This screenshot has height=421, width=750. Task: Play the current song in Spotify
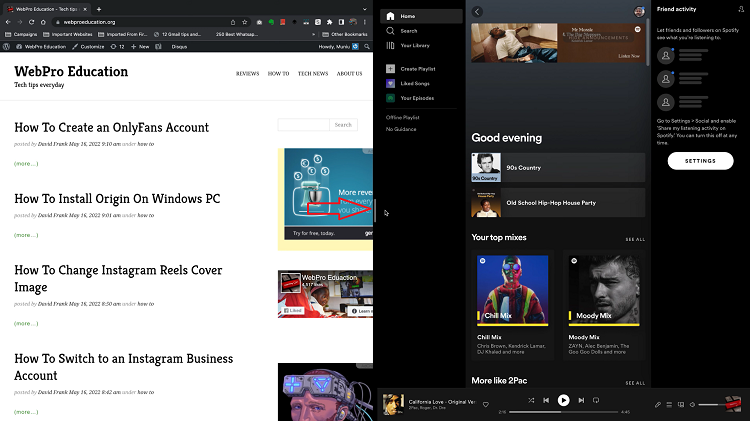point(563,400)
